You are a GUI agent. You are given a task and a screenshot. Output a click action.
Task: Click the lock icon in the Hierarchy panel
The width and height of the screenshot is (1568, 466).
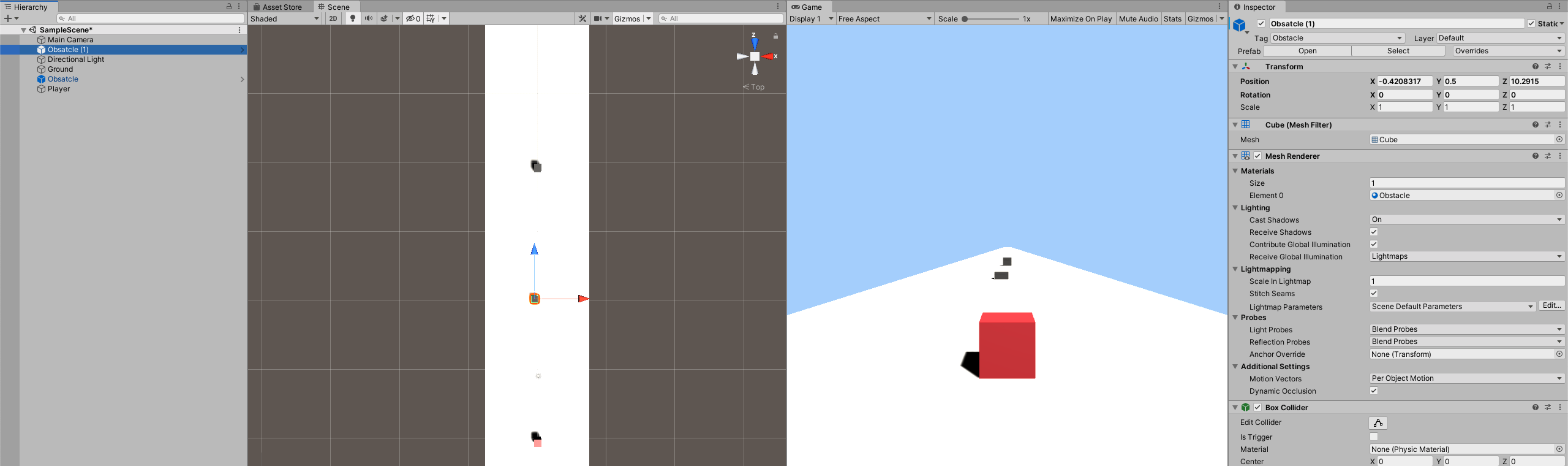coord(229,6)
